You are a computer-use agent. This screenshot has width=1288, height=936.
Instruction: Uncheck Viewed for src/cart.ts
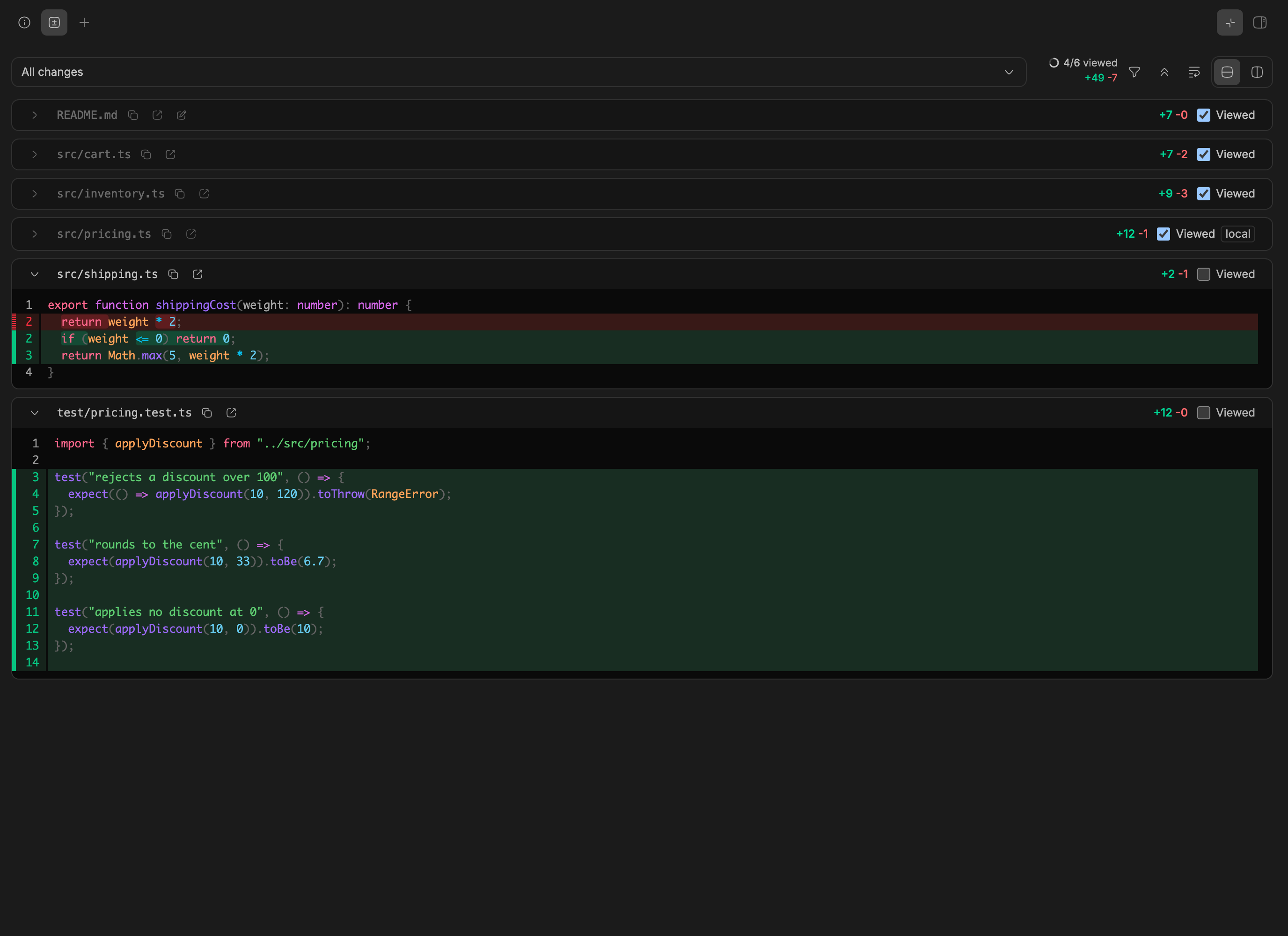point(1203,154)
